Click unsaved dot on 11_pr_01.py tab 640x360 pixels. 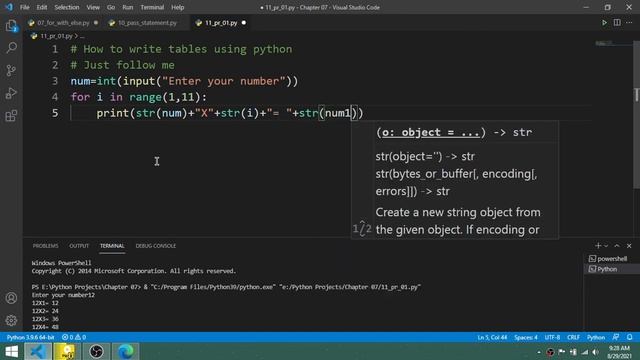(244, 23)
